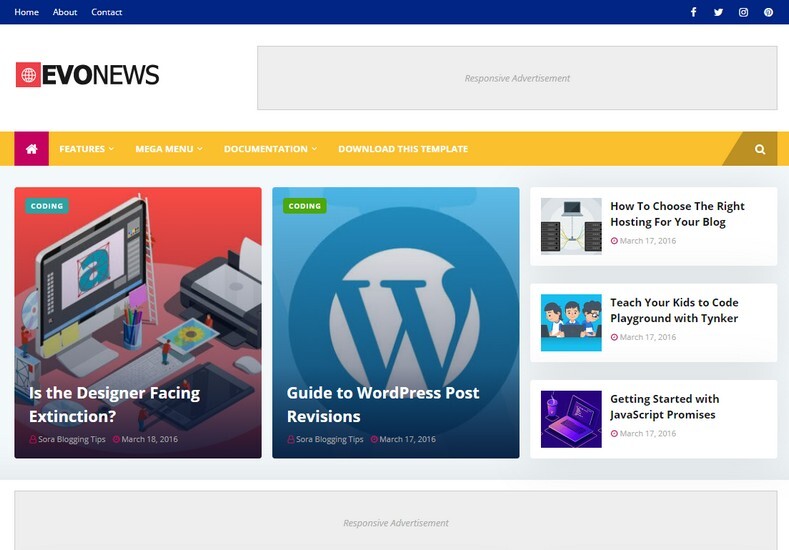Click the lower Responsive Advertisement banner
The width and height of the screenshot is (789, 550).
coord(396,521)
